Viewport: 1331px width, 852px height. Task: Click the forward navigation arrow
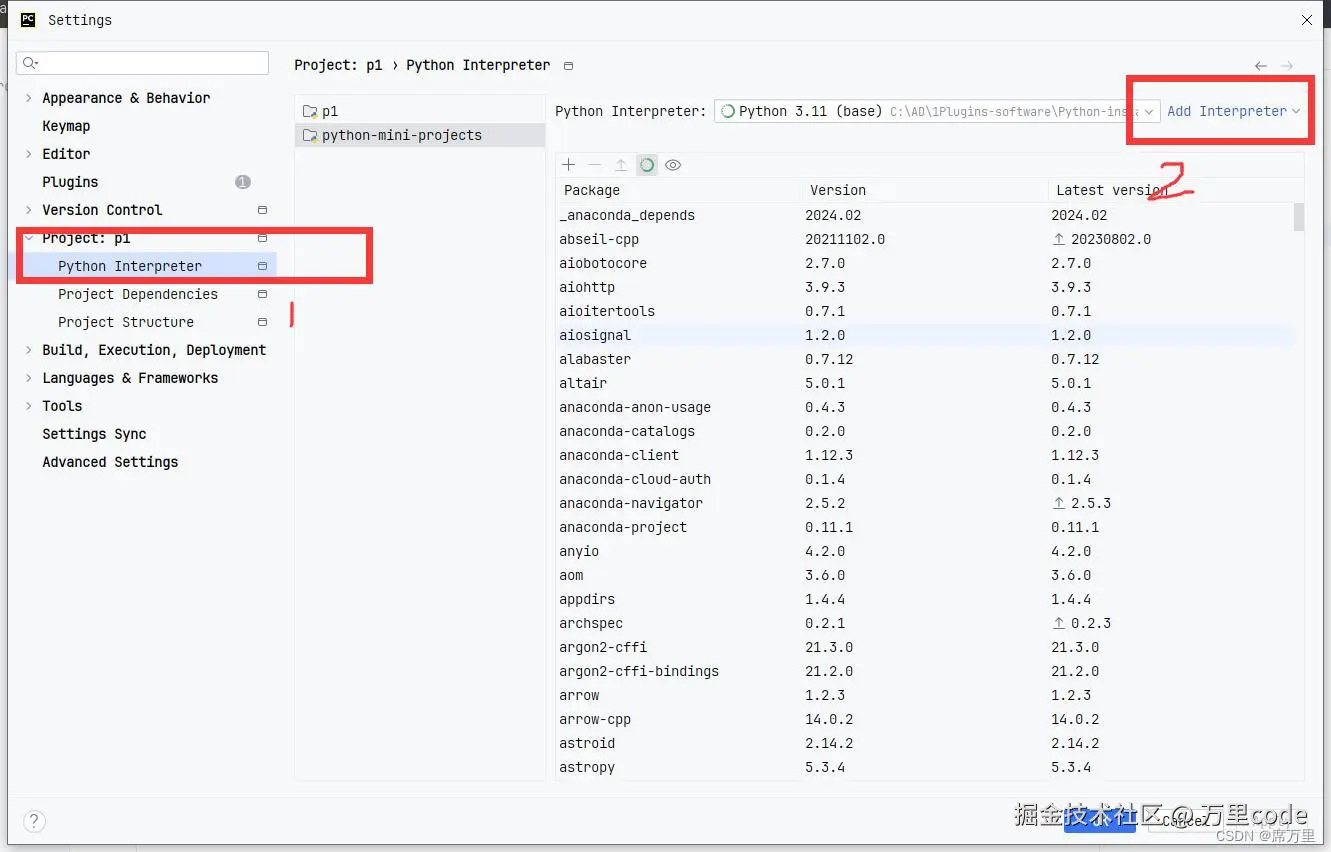(x=1288, y=66)
